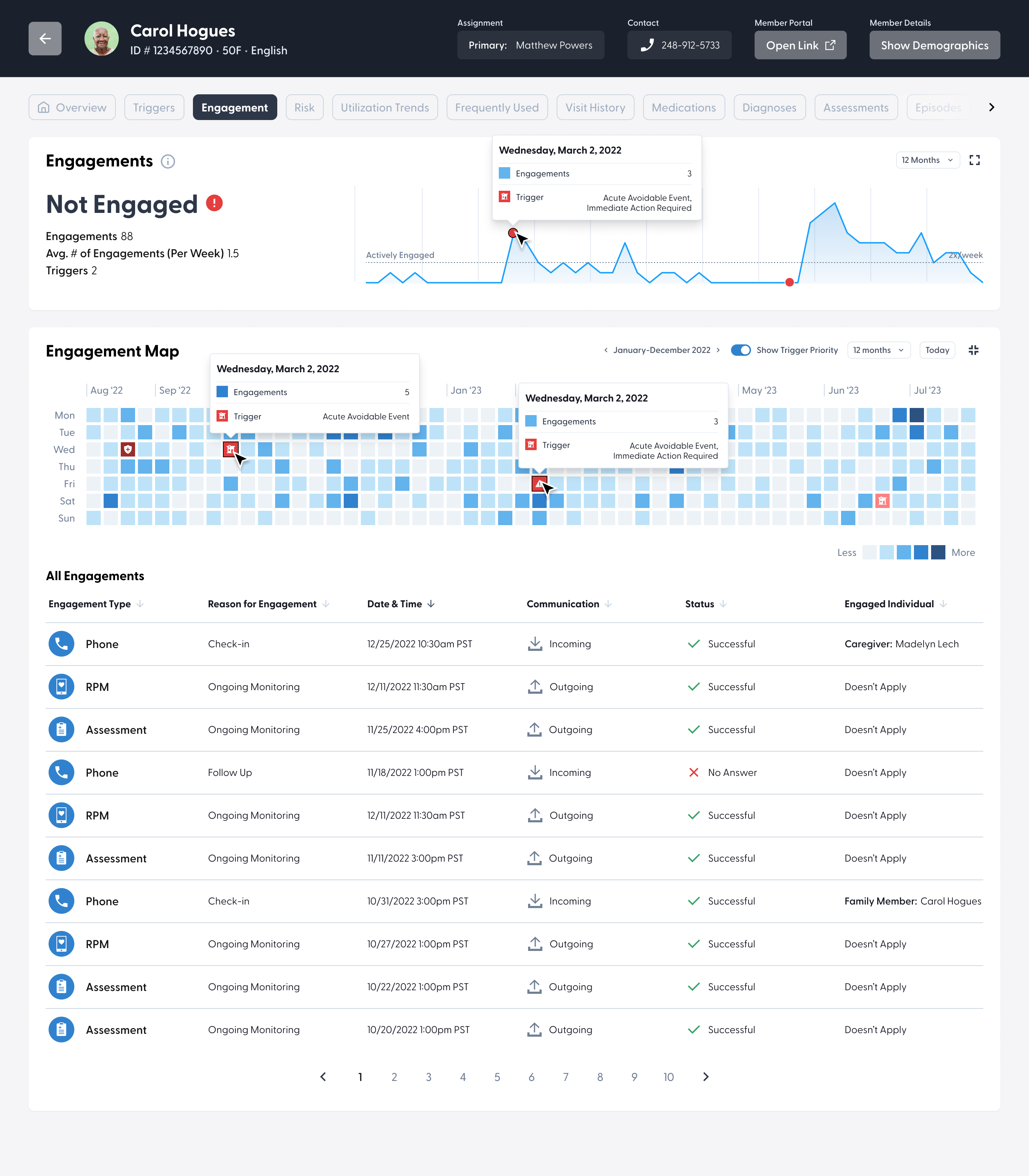Open the info tooltip next to Engagements heading
Screen dimensions: 1029x1176
click(x=168, y=161)
